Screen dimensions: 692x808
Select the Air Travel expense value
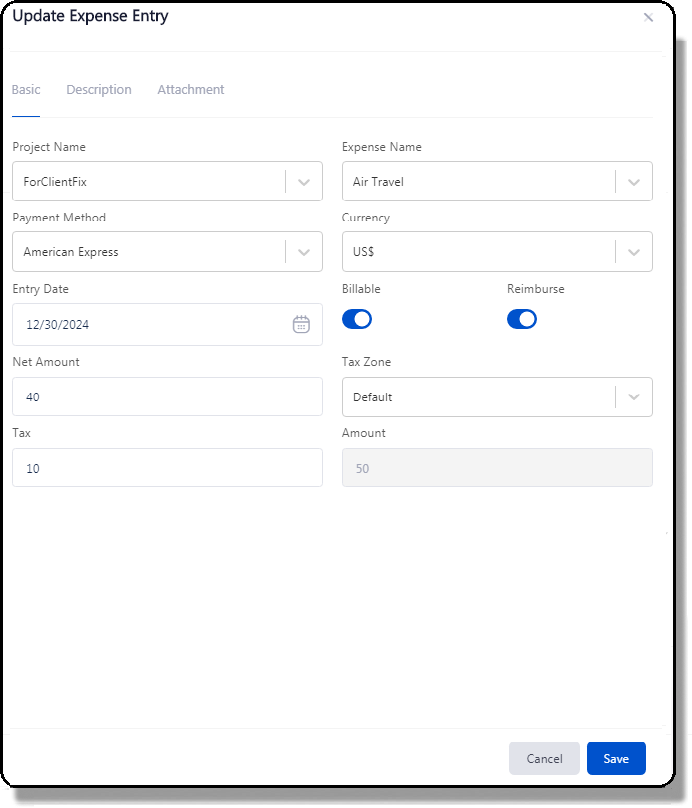378,182
